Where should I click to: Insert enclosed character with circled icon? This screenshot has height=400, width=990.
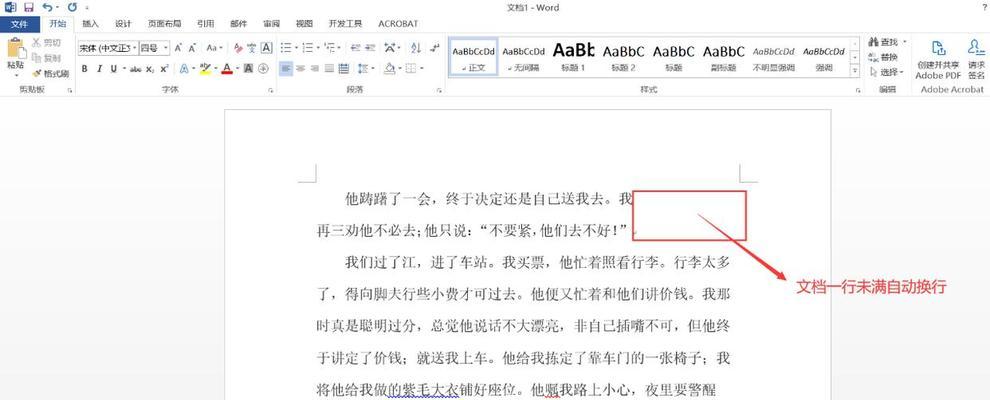[264, 68]
